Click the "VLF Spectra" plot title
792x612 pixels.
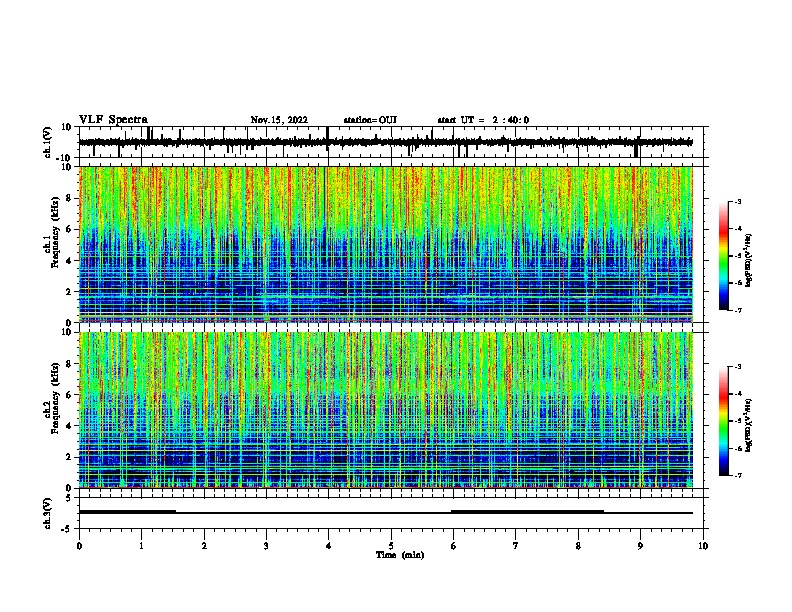pyautogui.click(x=113, y=120)
